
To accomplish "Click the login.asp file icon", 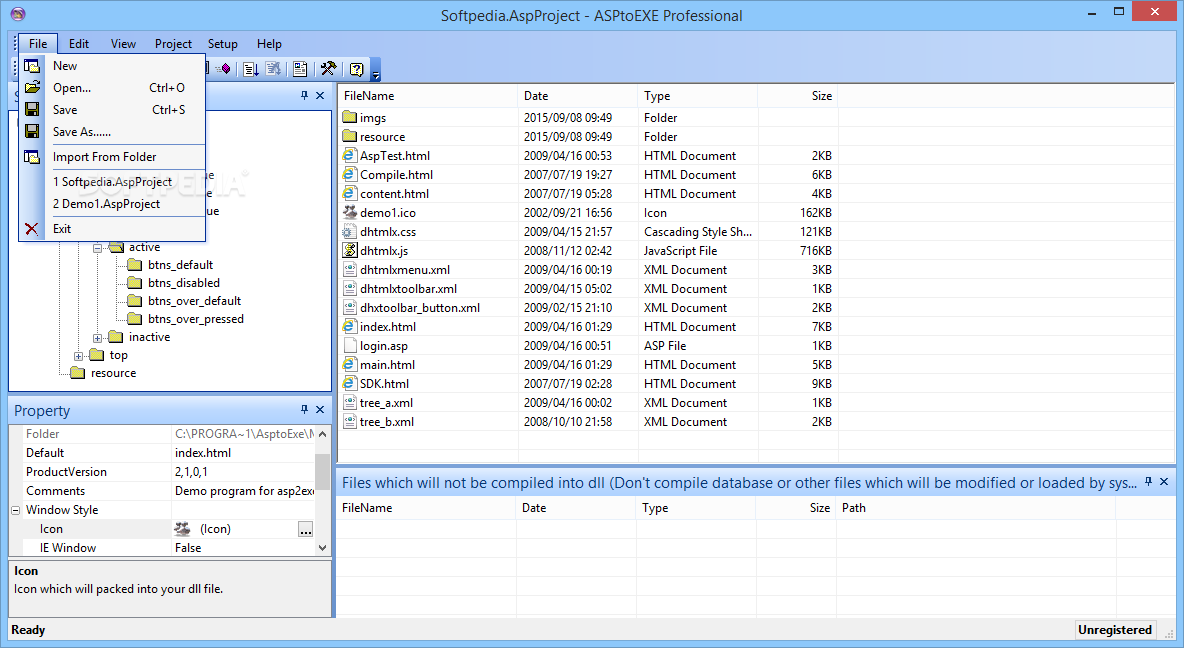I will tap(350, 345).
